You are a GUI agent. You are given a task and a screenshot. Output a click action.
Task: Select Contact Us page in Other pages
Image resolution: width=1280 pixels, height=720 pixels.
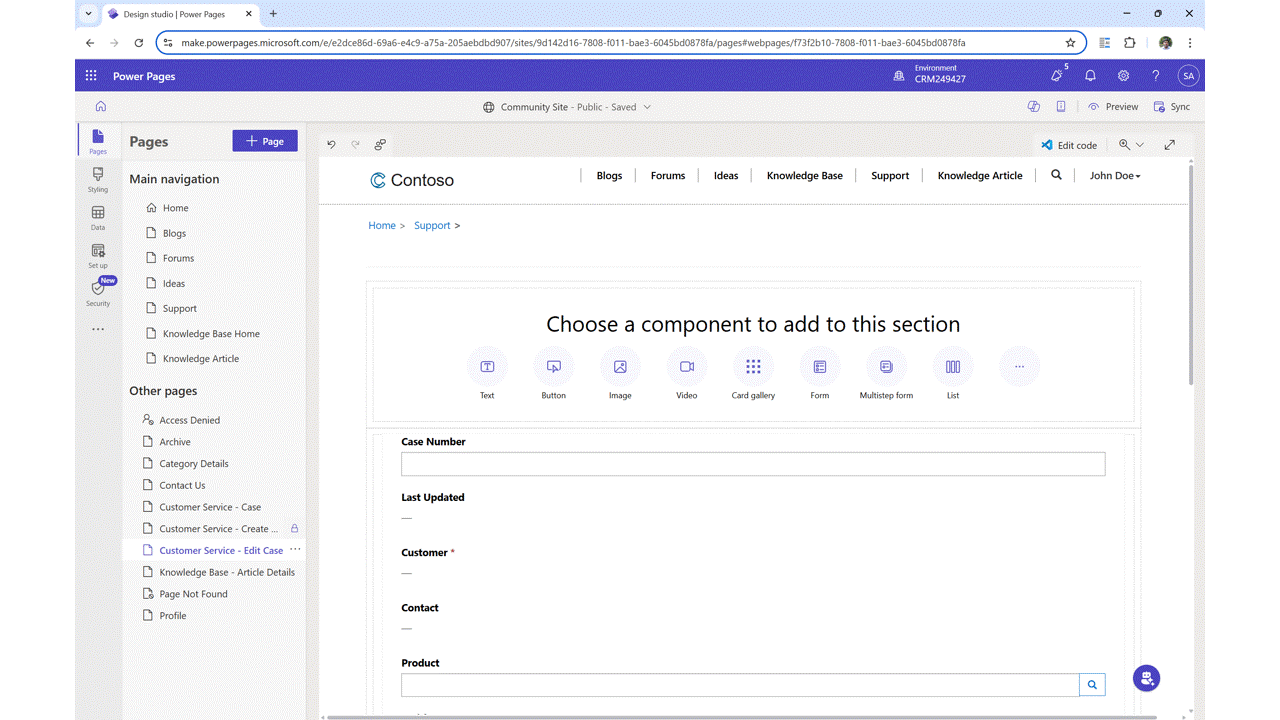click(182, 485)
